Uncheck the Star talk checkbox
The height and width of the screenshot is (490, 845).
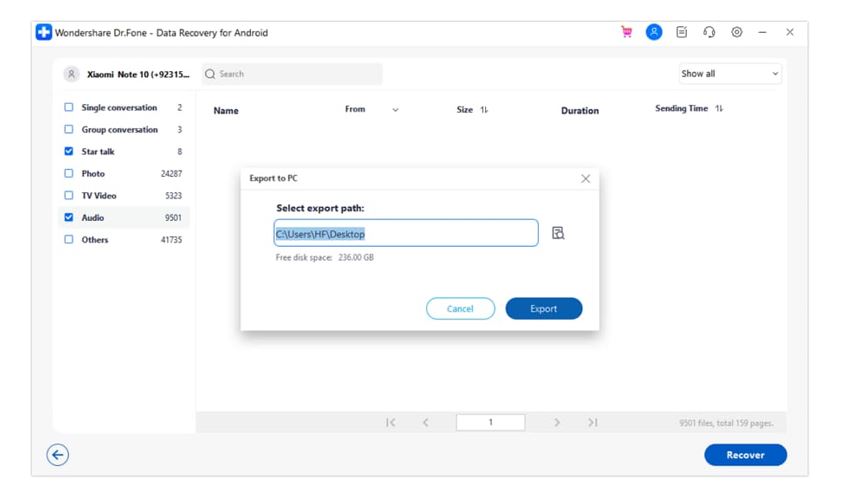[x=68, y=151]
